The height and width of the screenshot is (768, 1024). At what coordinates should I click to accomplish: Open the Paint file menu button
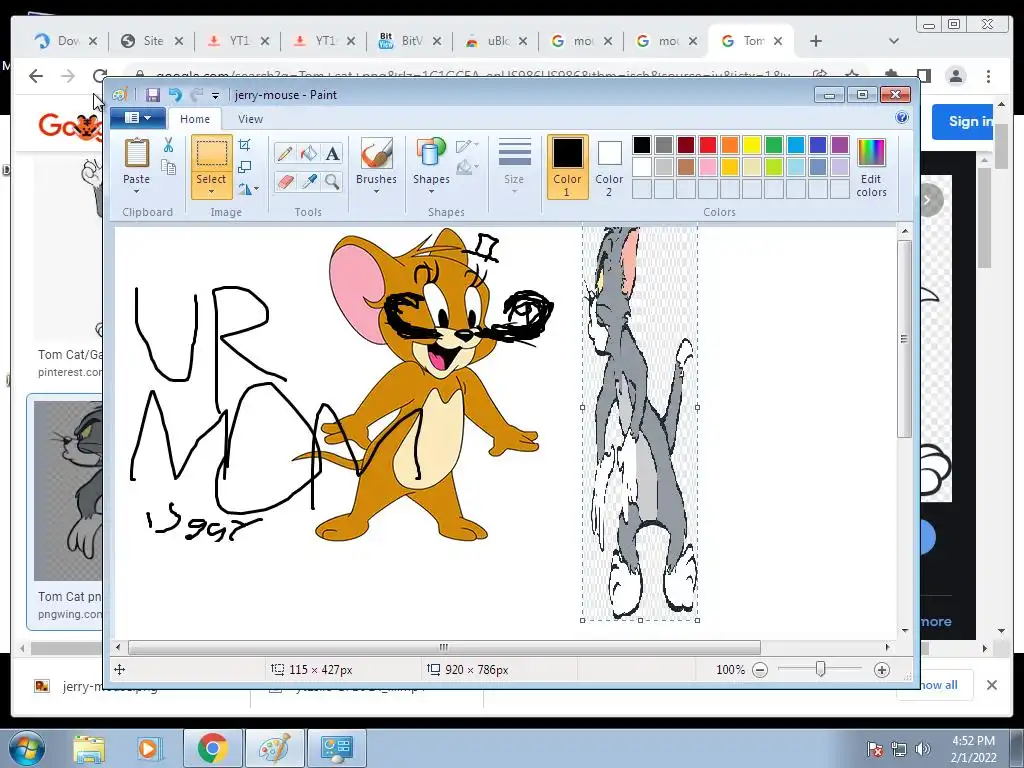point(138,118)
